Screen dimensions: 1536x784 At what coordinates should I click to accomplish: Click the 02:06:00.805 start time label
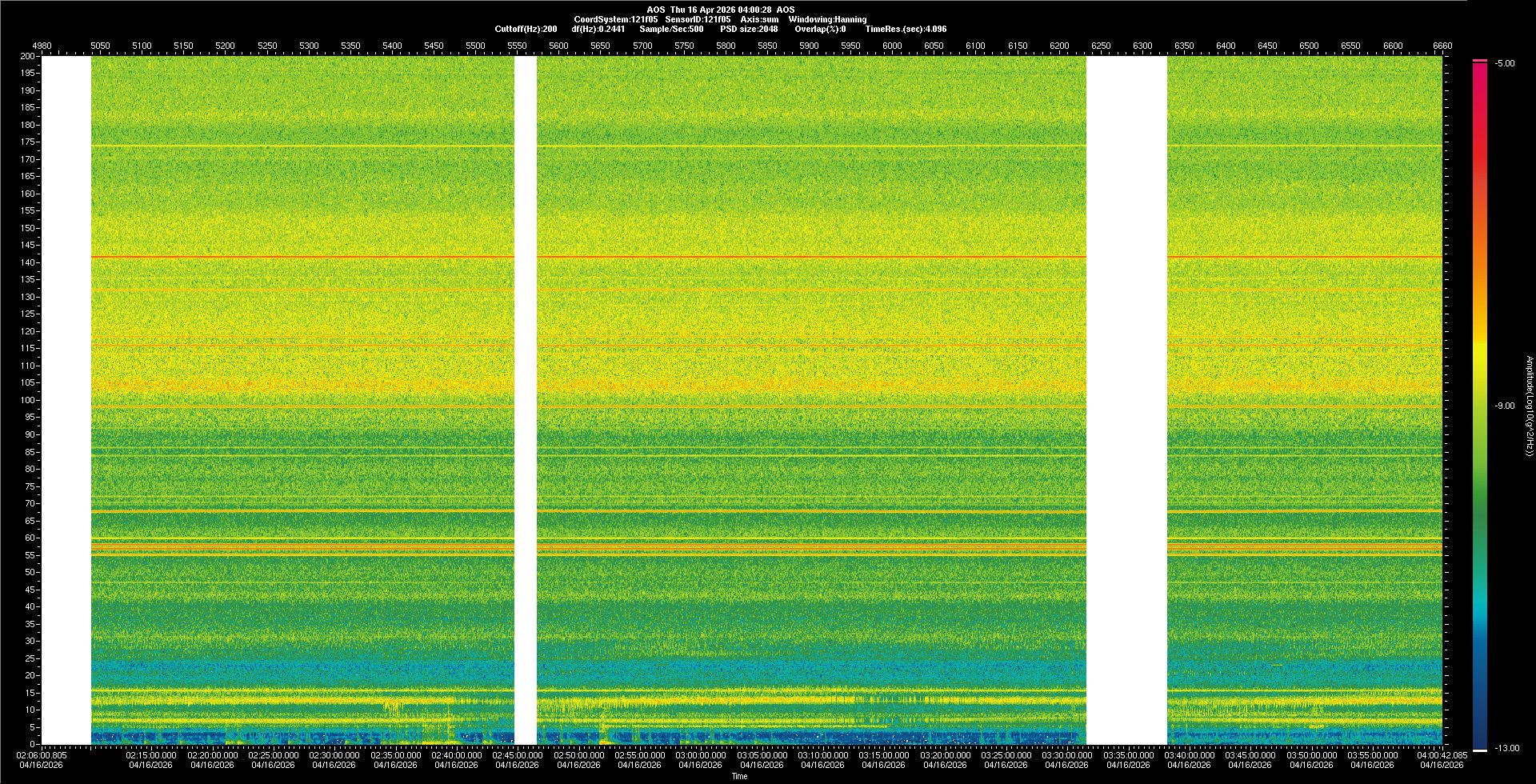42,755
